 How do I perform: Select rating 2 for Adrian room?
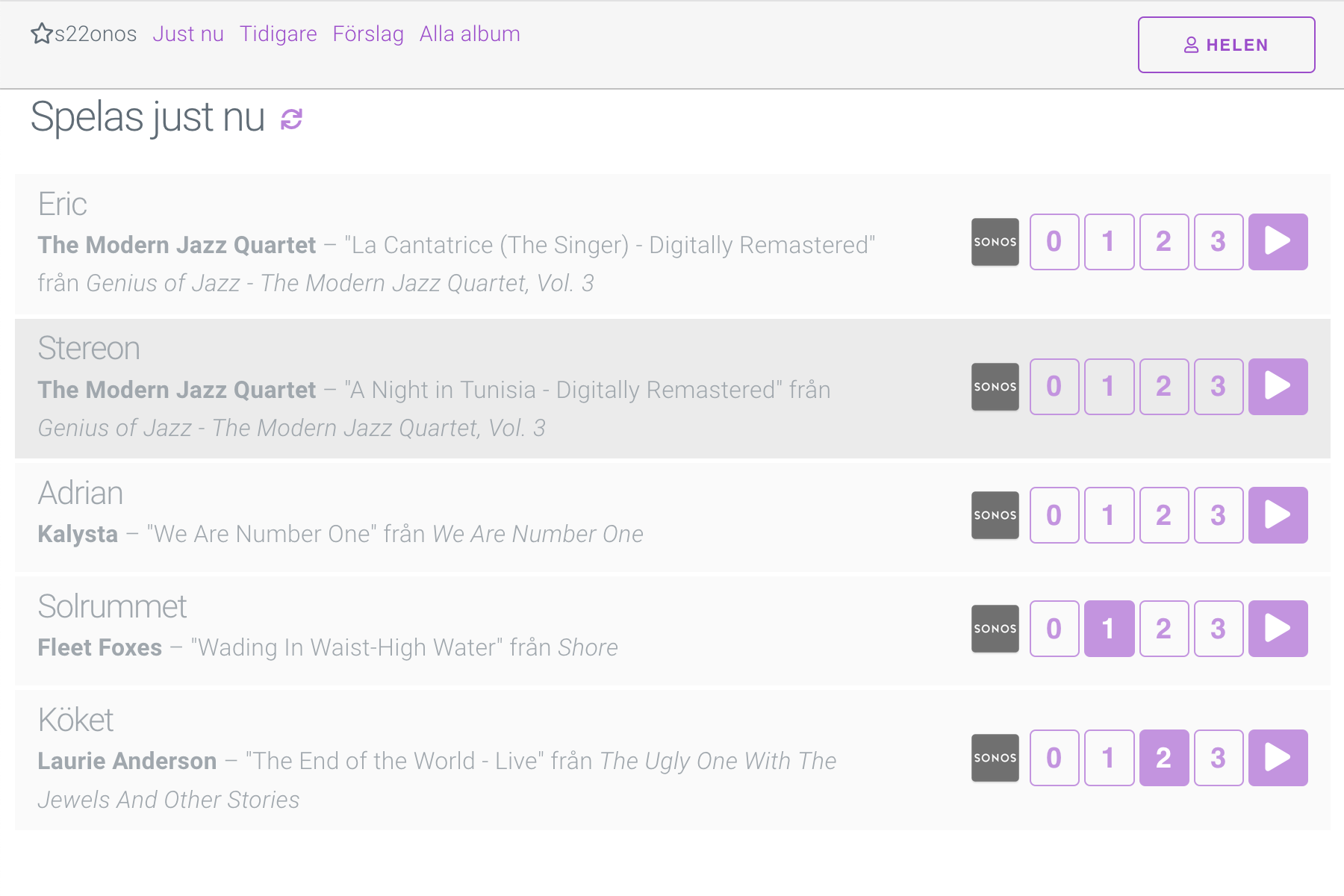(1163, 515)
